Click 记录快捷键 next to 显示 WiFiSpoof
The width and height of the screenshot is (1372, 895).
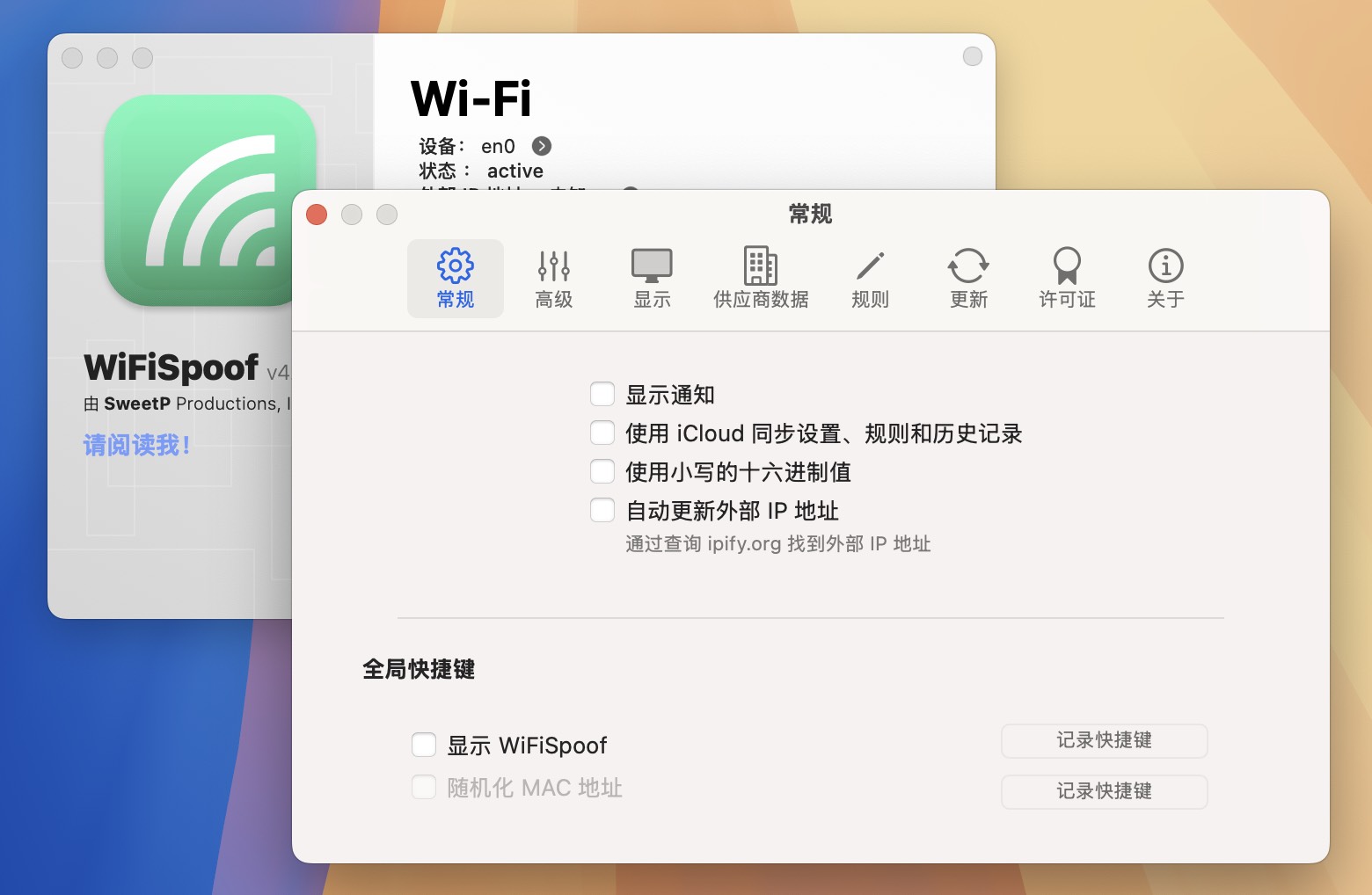click(x=1104, y=741)
